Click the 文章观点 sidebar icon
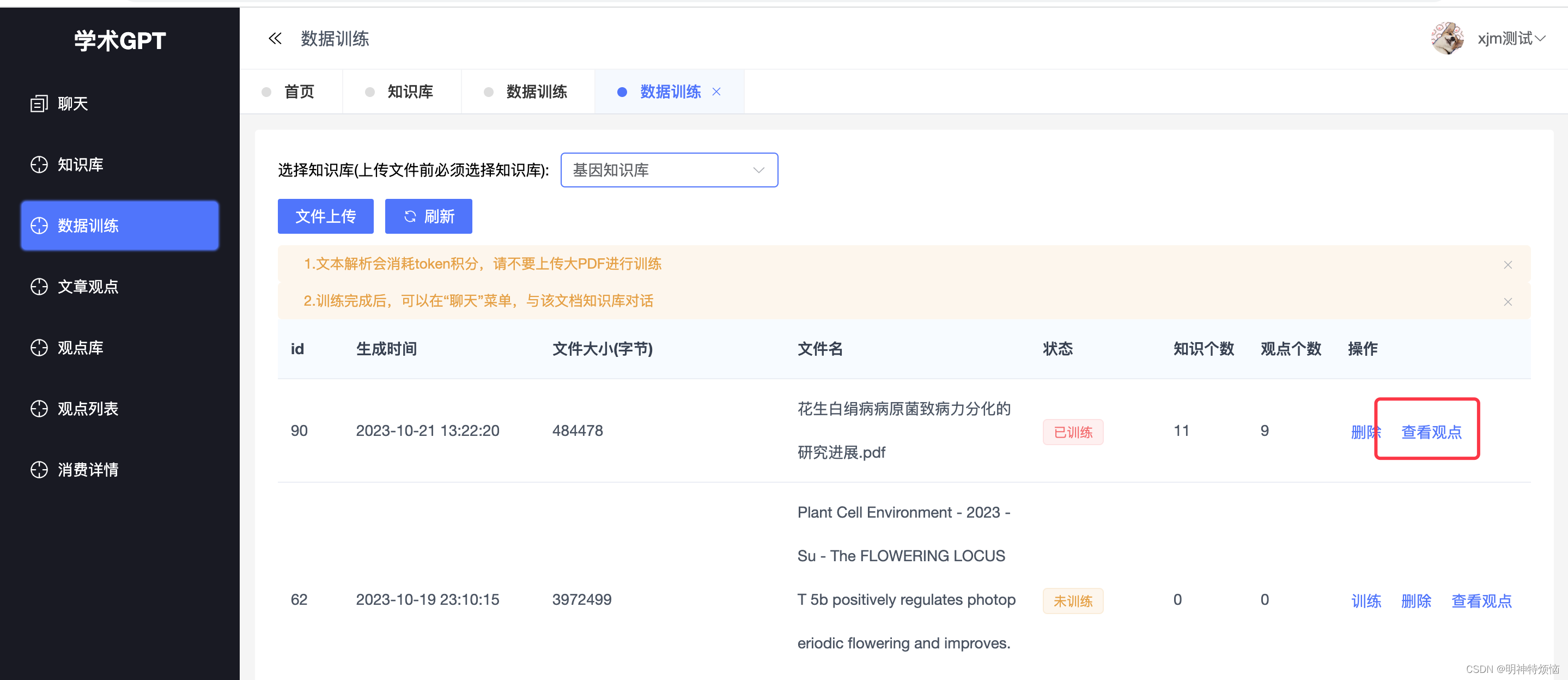1568x680 pixels. click(39, 287)
